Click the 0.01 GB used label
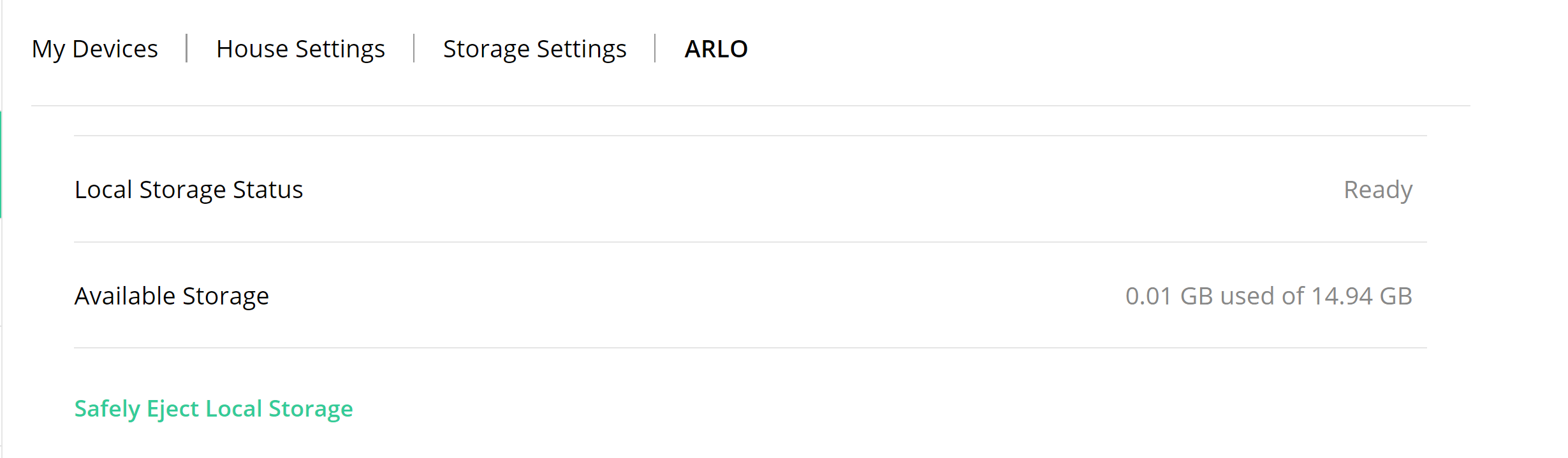1568x458 pixels. [1171, 295]
